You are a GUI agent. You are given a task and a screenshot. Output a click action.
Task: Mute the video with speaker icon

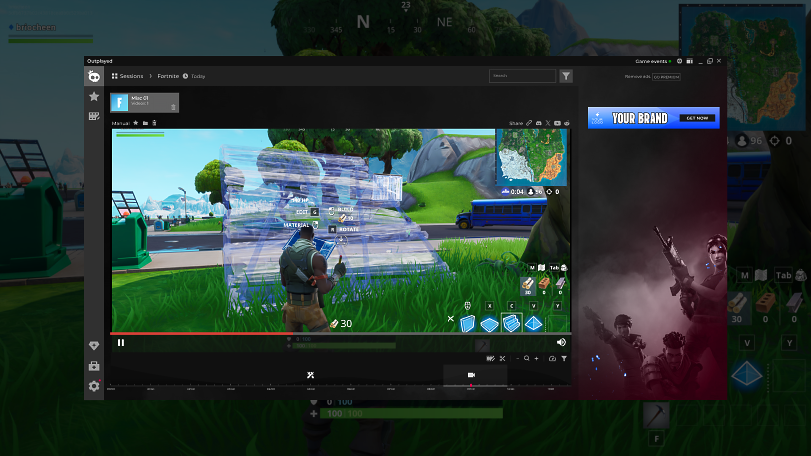[561, 342]
